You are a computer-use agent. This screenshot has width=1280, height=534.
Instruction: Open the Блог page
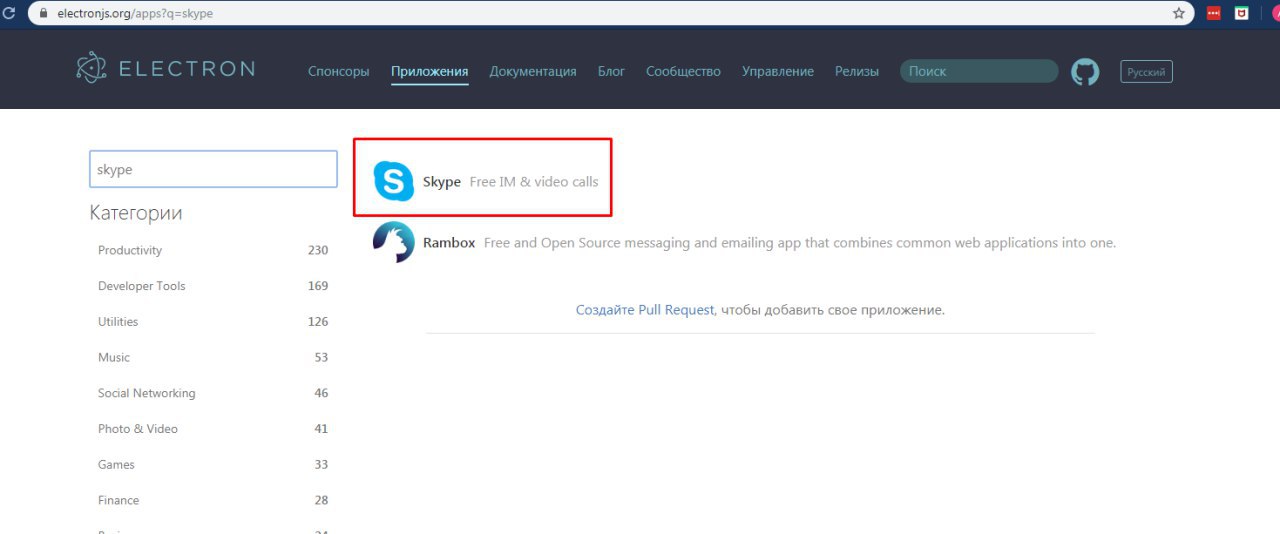(611, 71)
